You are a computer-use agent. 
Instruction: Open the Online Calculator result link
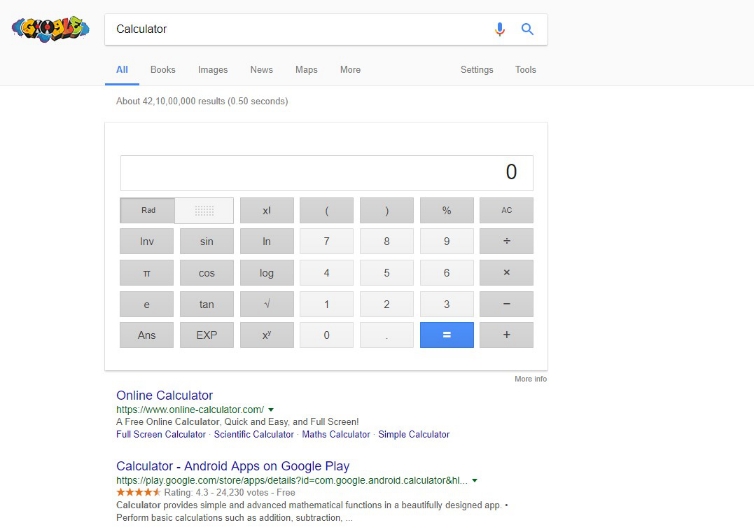pyautogui.click(x=164, y=395)
